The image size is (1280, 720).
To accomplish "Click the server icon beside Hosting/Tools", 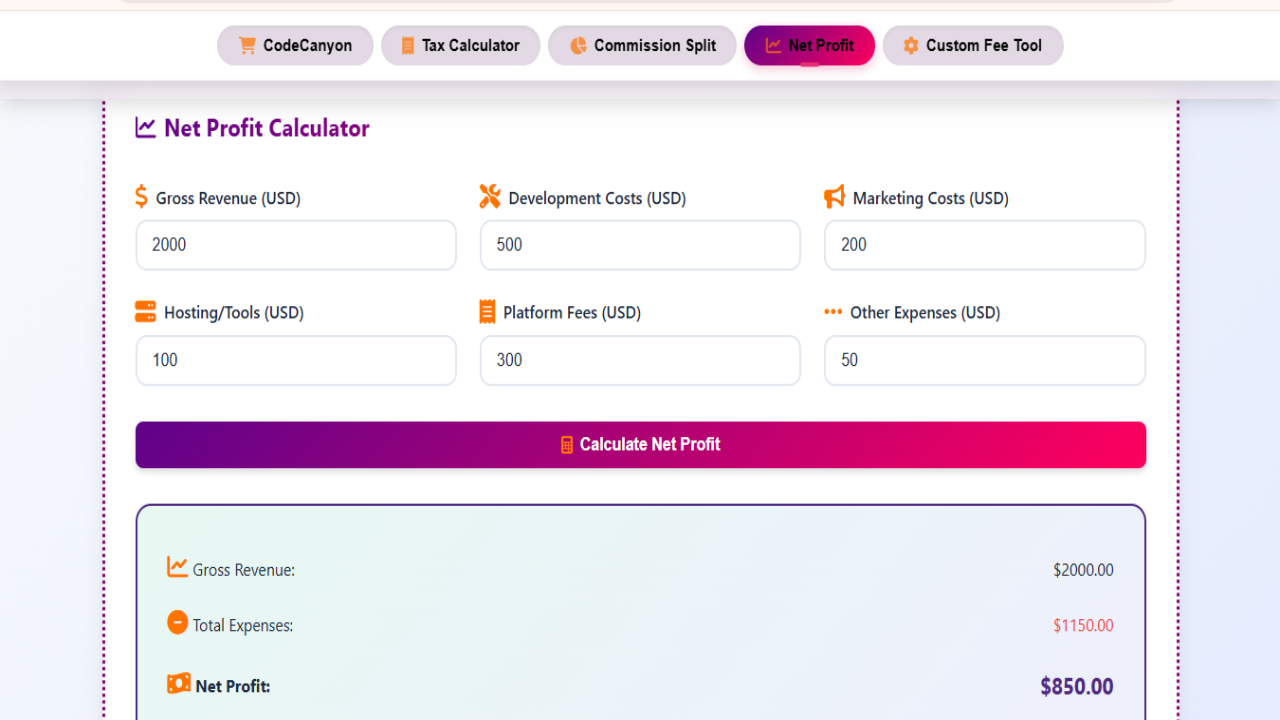I will click(146, 312).
